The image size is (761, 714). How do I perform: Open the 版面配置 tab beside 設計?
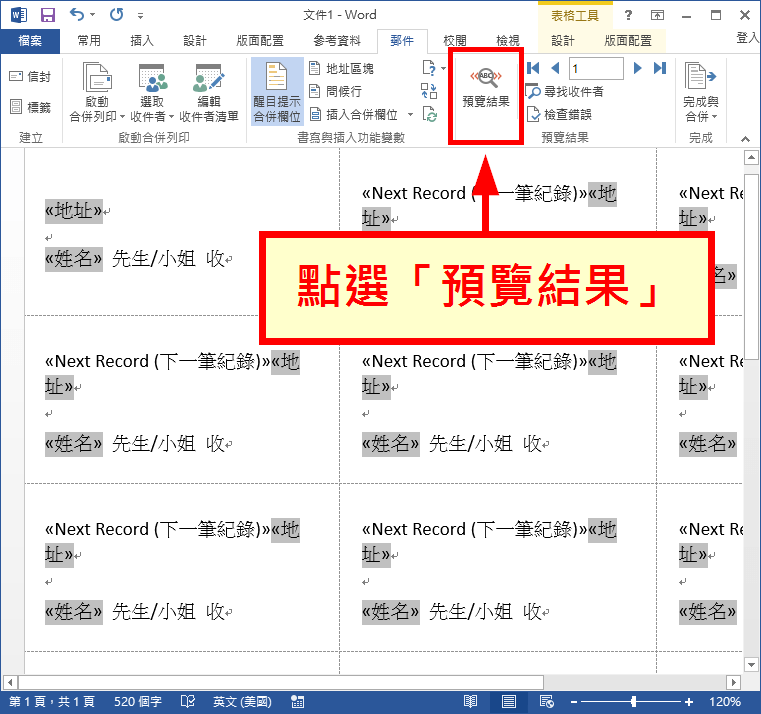click(260, 41)
